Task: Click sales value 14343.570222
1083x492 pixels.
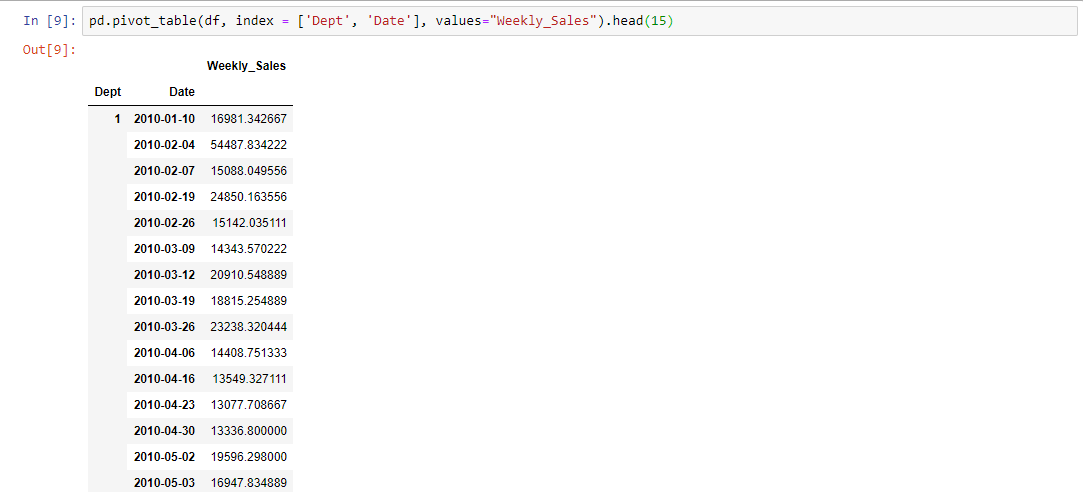Action: coord(249,249)
